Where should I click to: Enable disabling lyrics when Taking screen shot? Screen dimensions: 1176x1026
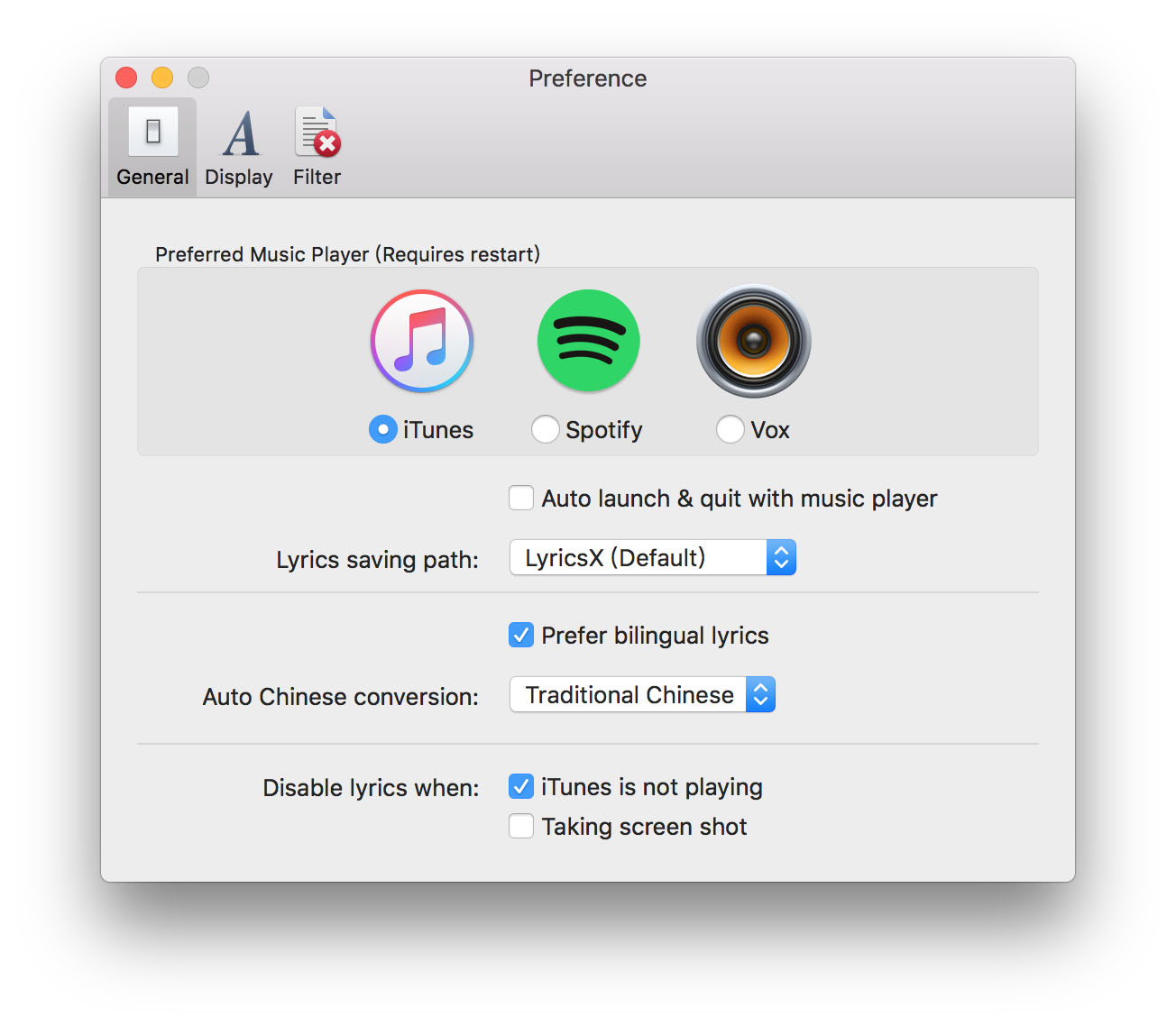coord(521,826)
